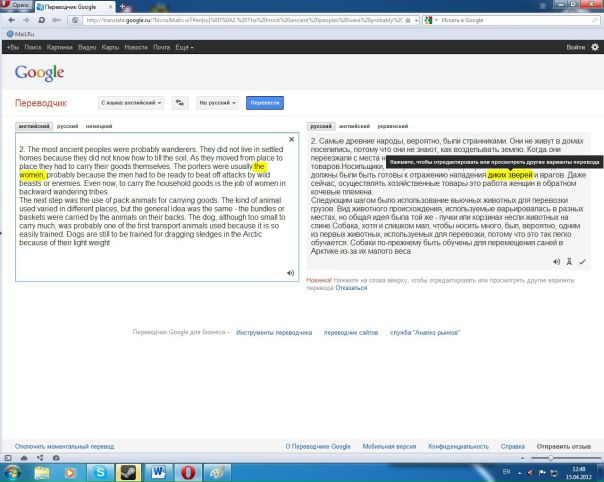Viewport: 604px width, 482px height.
Task: Expand the source language dropdown "С языка: английский"
Action: pyautogui.click(x=132, y=102)
